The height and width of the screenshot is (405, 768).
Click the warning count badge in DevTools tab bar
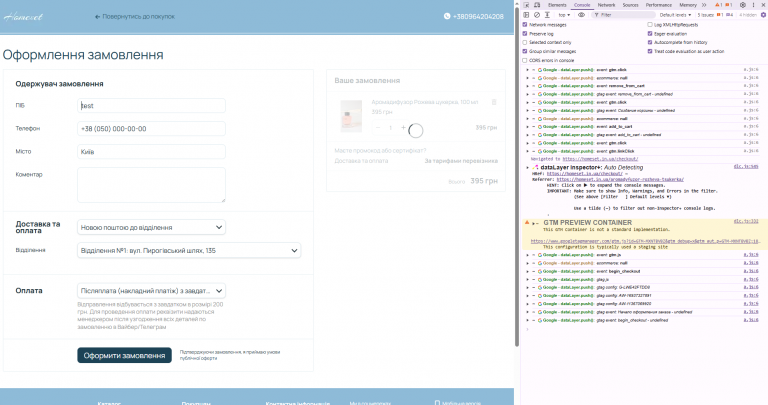point(719,5)
